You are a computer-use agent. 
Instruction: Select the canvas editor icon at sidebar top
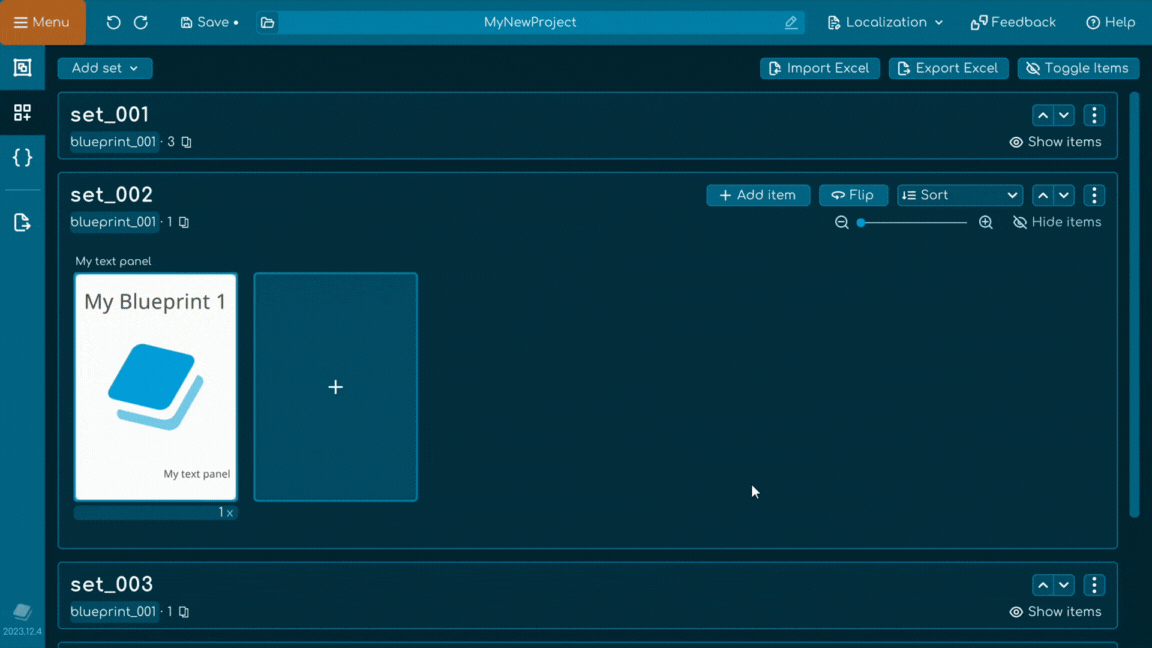click(x=22, y=67)
